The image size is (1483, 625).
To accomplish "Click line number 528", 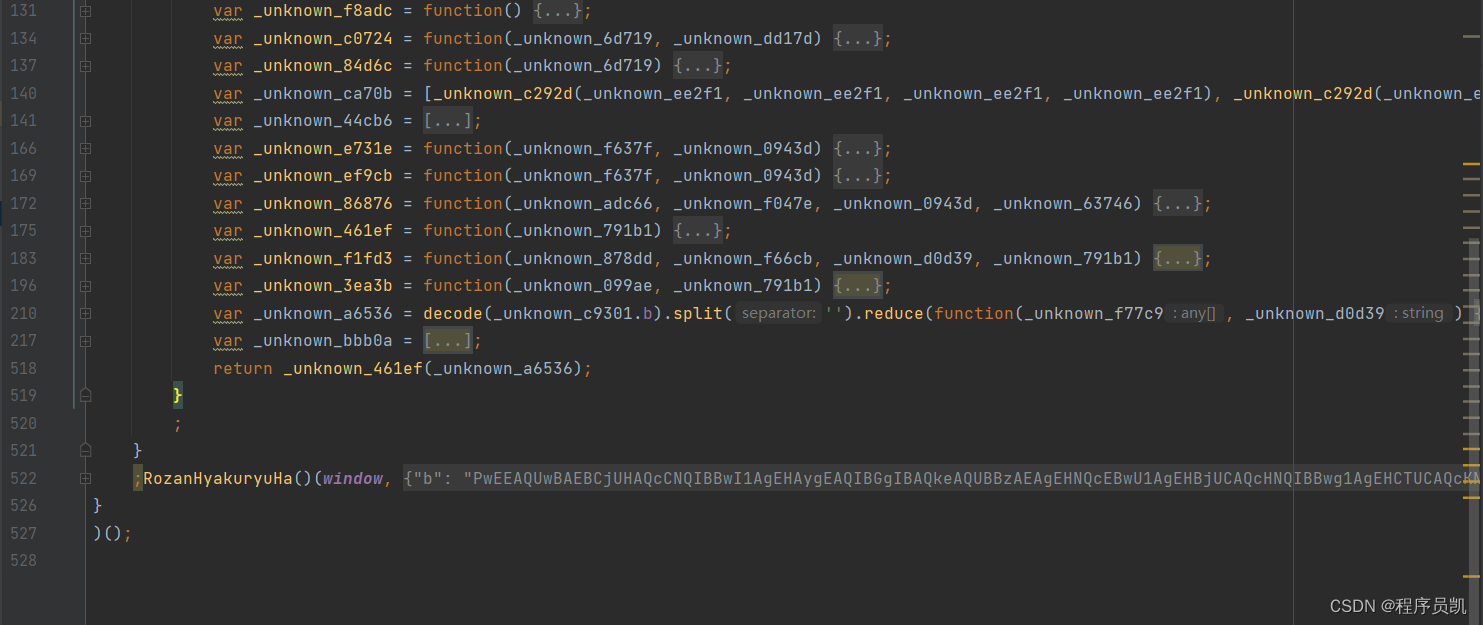I will tap(22, 561).
